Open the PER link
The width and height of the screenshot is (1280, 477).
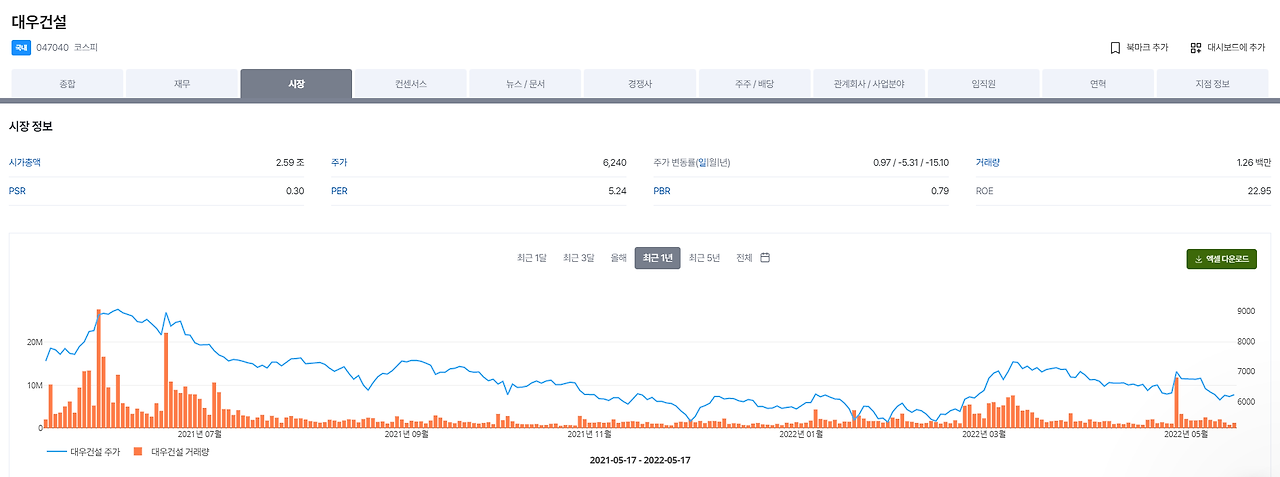pos(339,191)
